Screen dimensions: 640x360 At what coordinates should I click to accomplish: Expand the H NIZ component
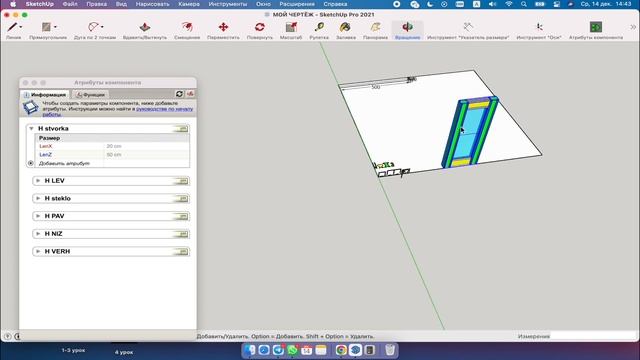point(38,234)
